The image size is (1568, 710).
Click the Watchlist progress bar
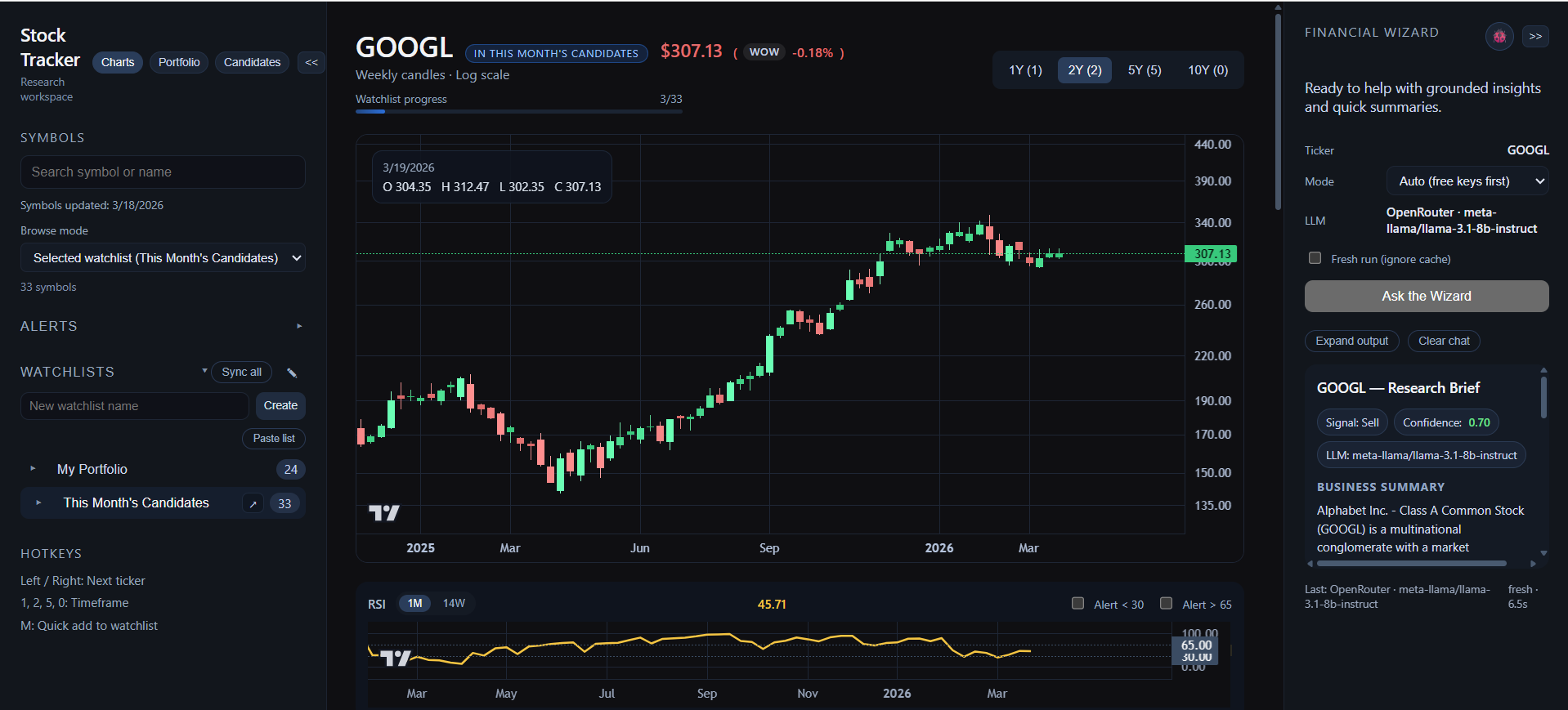(518, 111)
